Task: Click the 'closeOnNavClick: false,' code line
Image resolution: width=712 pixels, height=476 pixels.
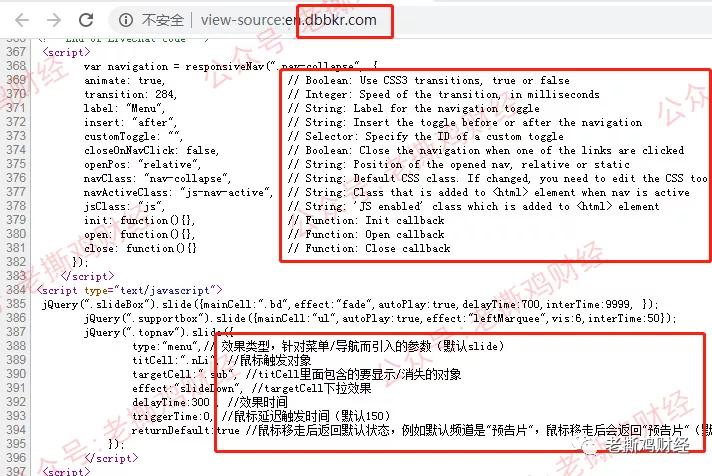Action: 151,151
